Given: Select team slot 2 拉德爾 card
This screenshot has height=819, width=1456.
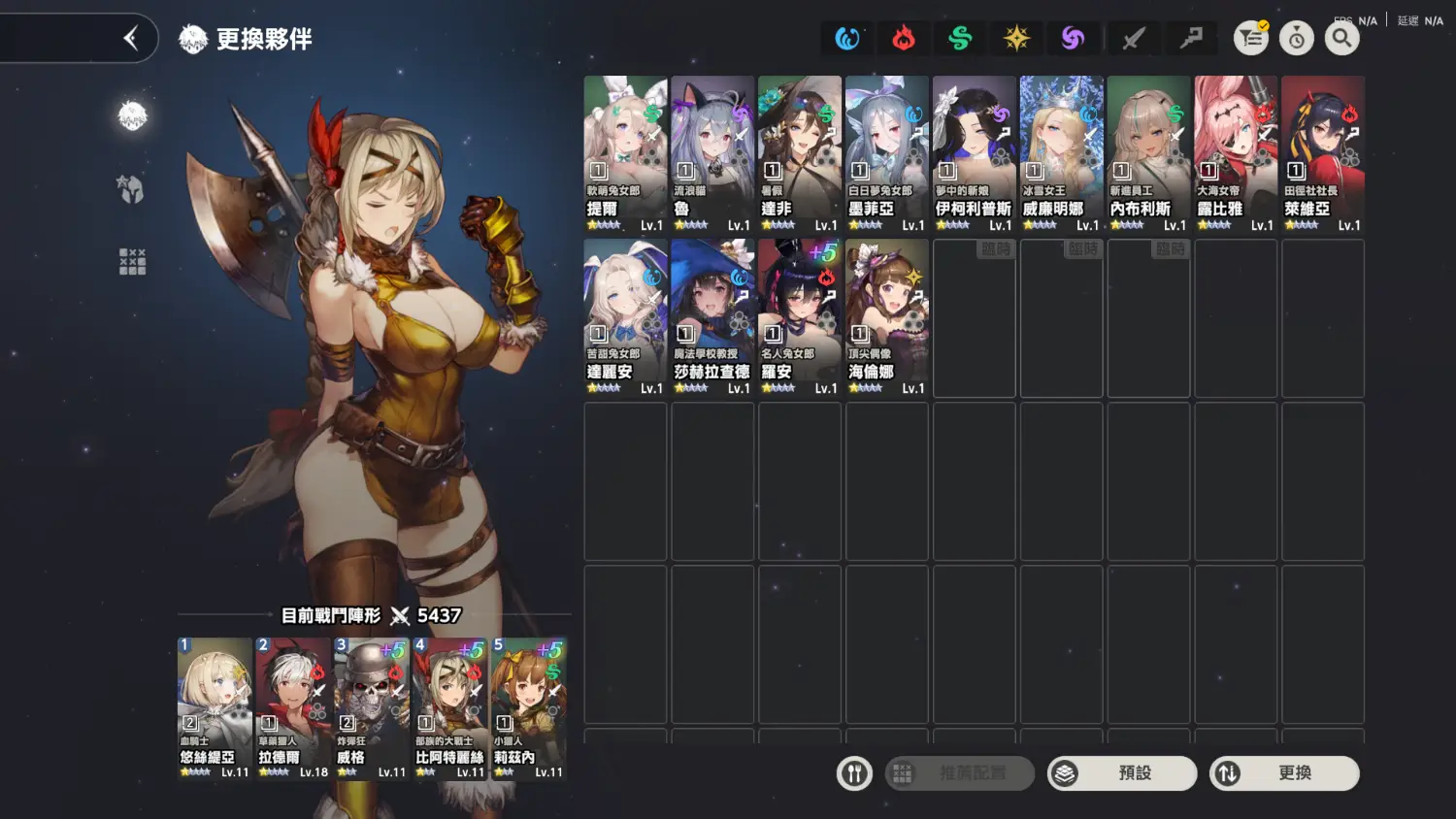Looking at the screenshot, I should click(x=292, y=707).
